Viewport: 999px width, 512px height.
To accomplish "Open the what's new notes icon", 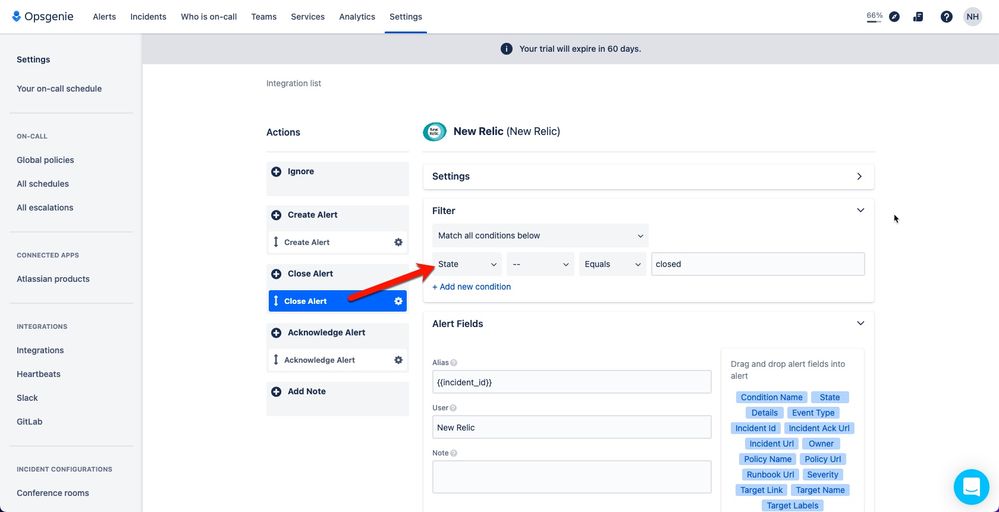I will [918, 17].
